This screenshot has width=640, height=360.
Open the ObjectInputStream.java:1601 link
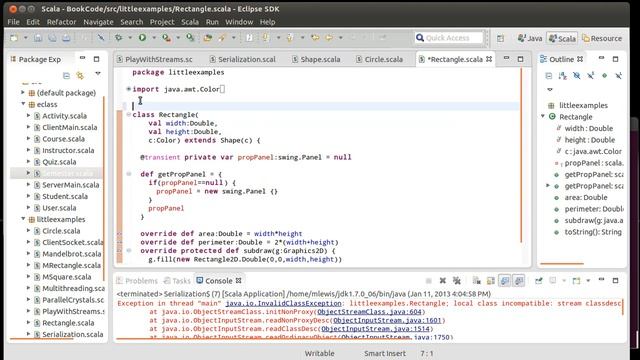(387, 320)
